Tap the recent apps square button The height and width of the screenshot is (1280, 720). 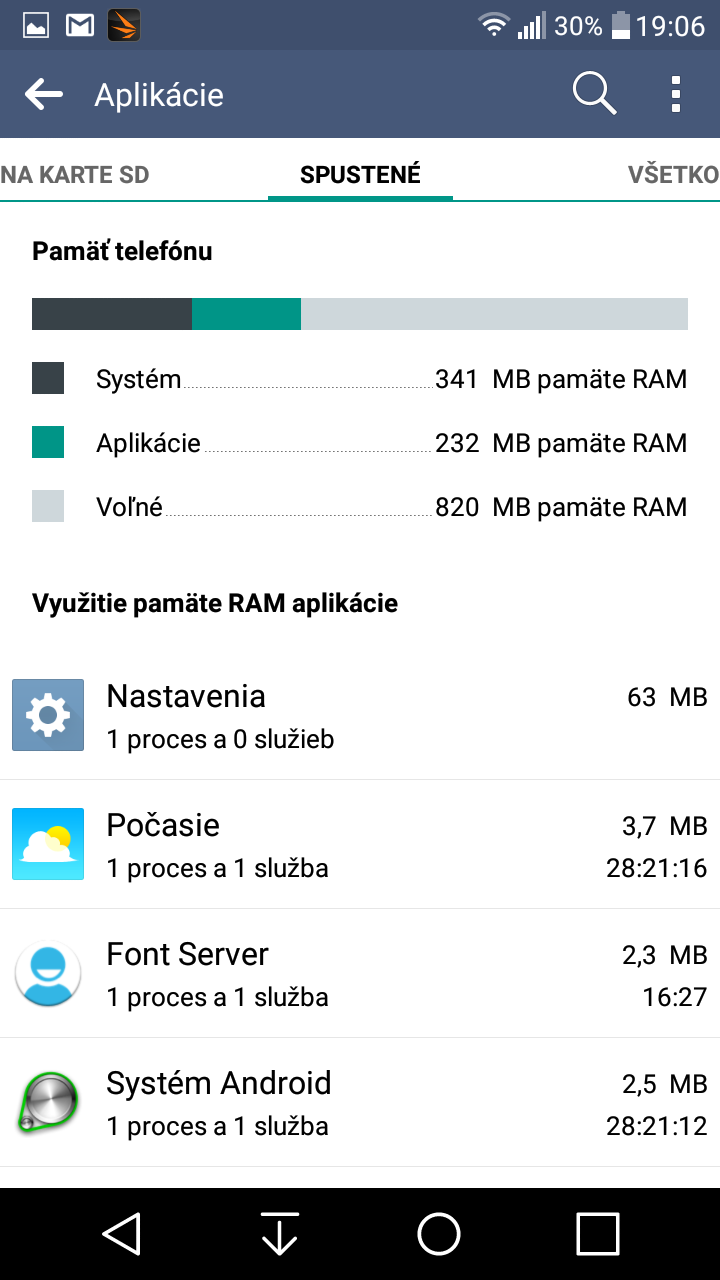tap(598, 1234)
